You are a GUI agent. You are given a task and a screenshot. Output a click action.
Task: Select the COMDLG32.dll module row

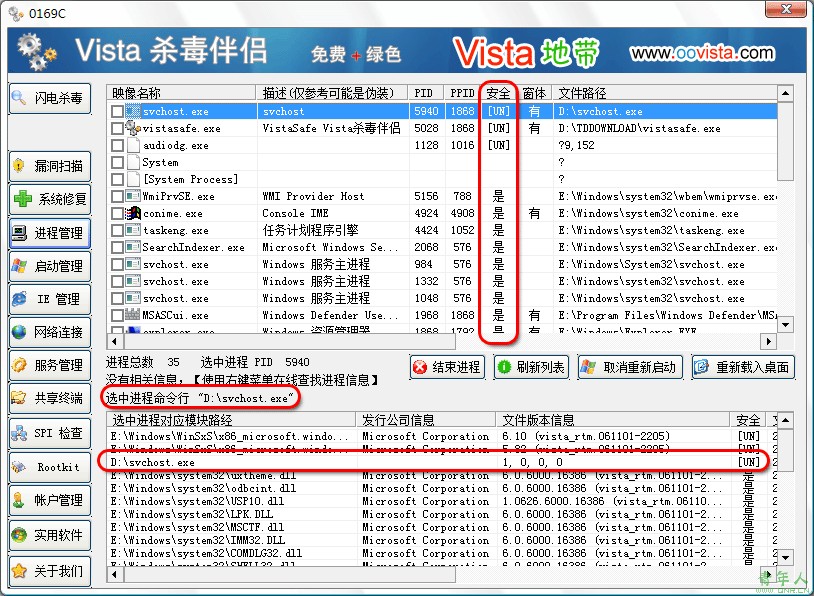click(x=442, y=553)
